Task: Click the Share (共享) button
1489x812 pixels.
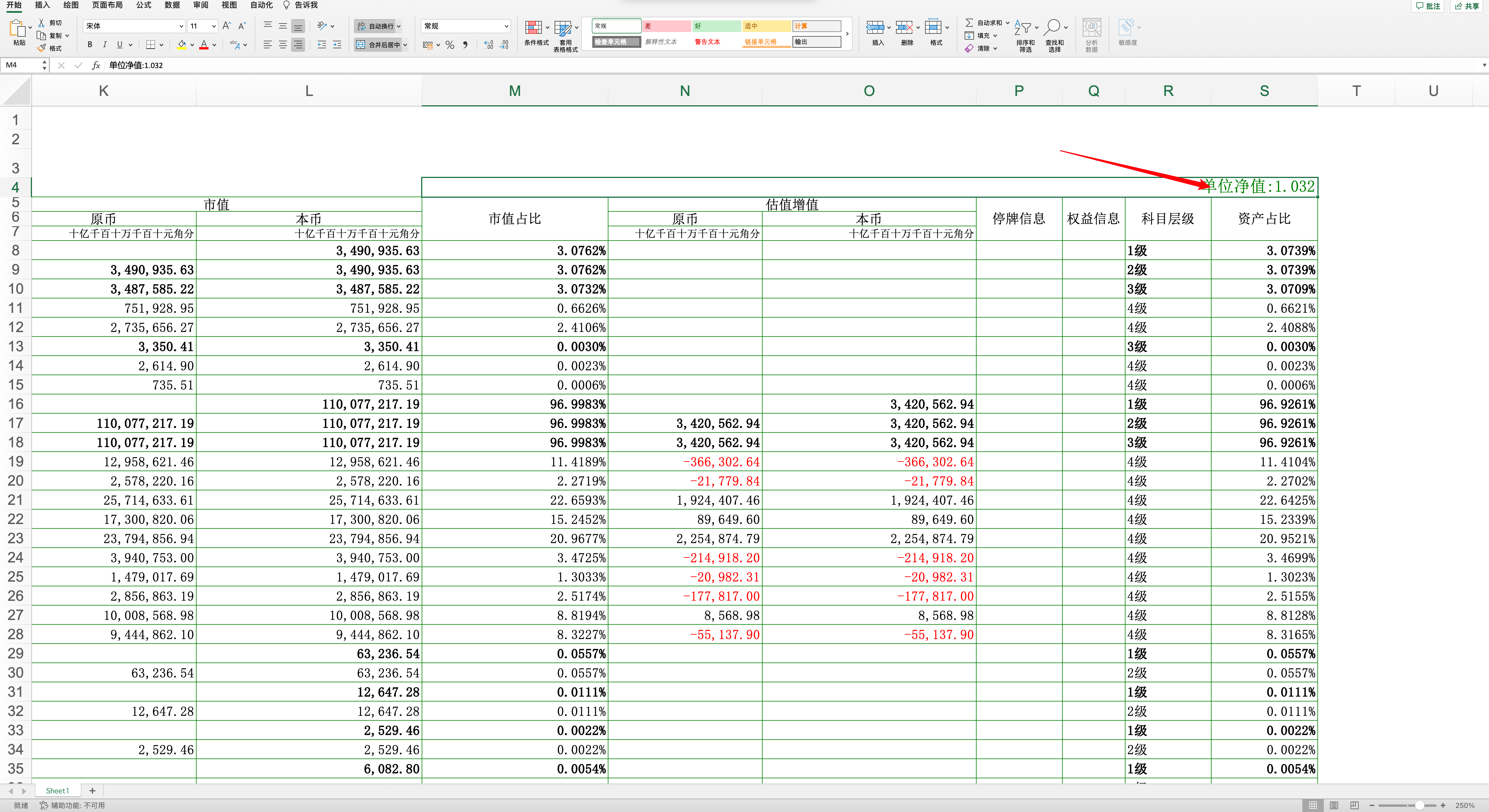Action: pos(1467,6)
